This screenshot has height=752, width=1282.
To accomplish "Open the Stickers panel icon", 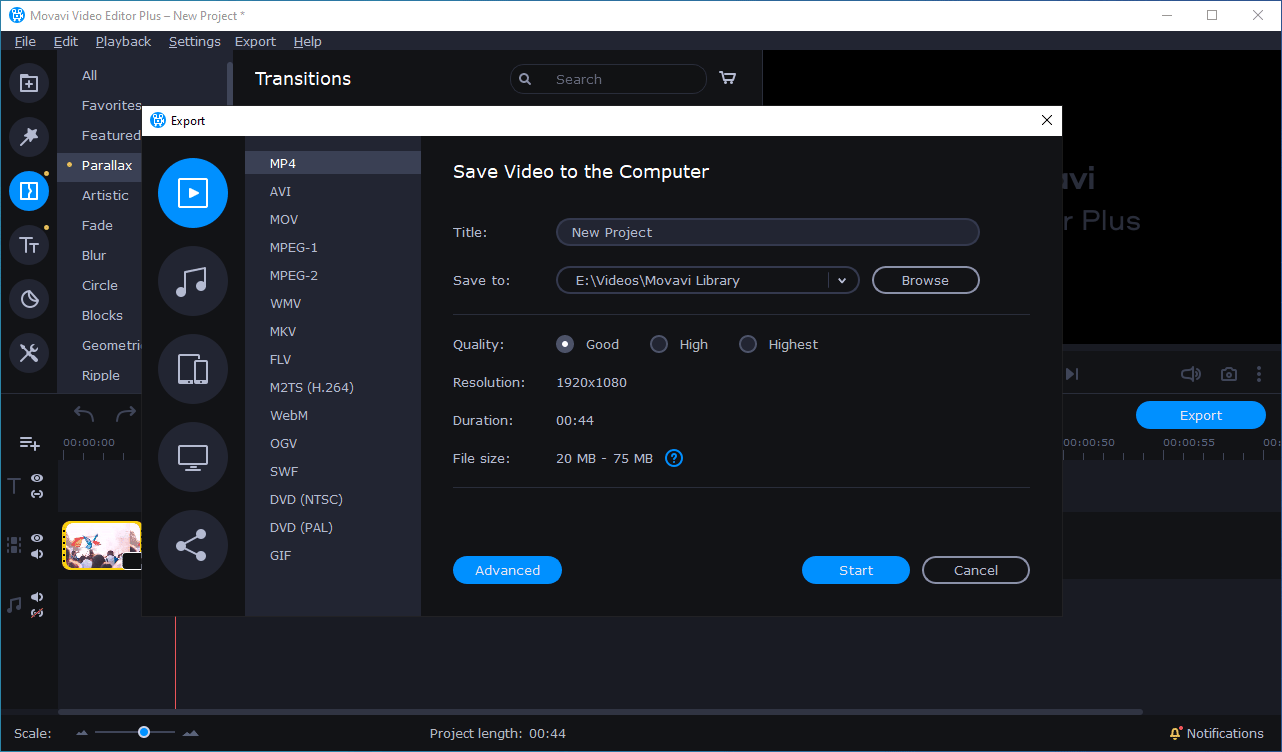I will 29,299.
